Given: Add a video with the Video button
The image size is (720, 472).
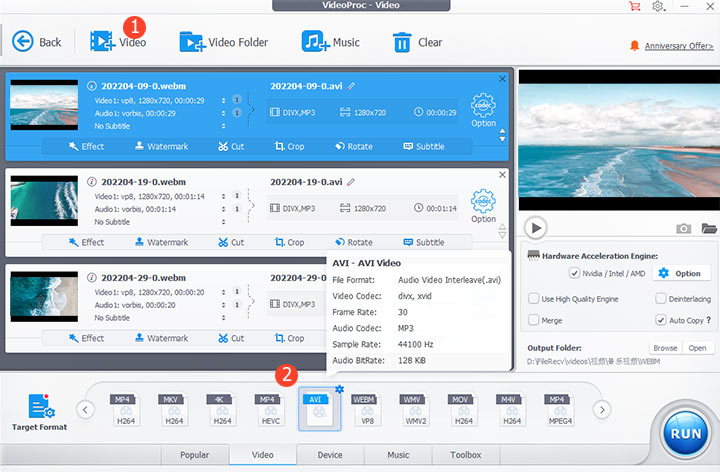Looking at the screenshot, I should 118,42.
